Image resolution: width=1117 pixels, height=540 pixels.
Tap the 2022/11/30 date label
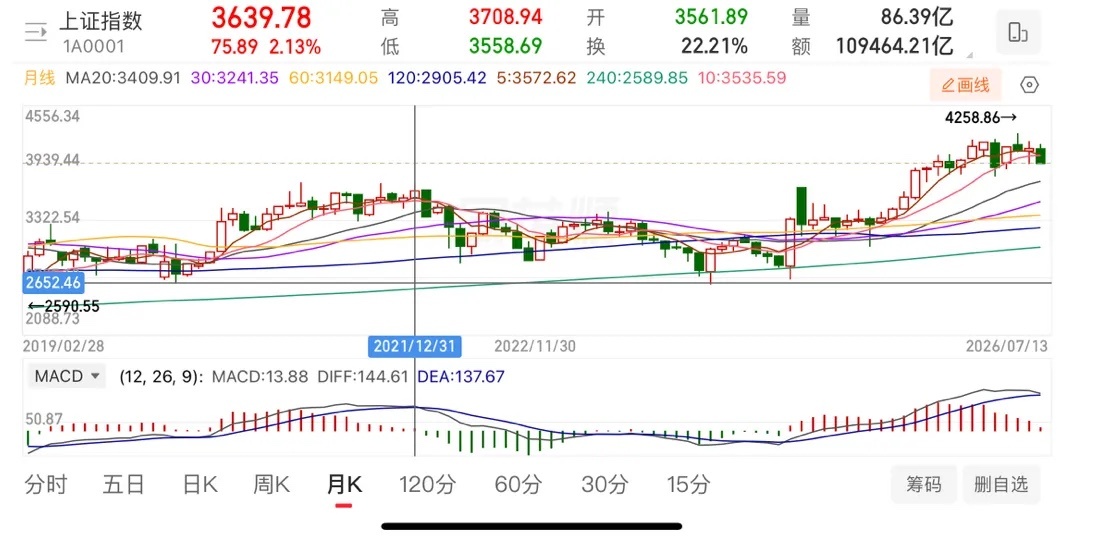535,347
